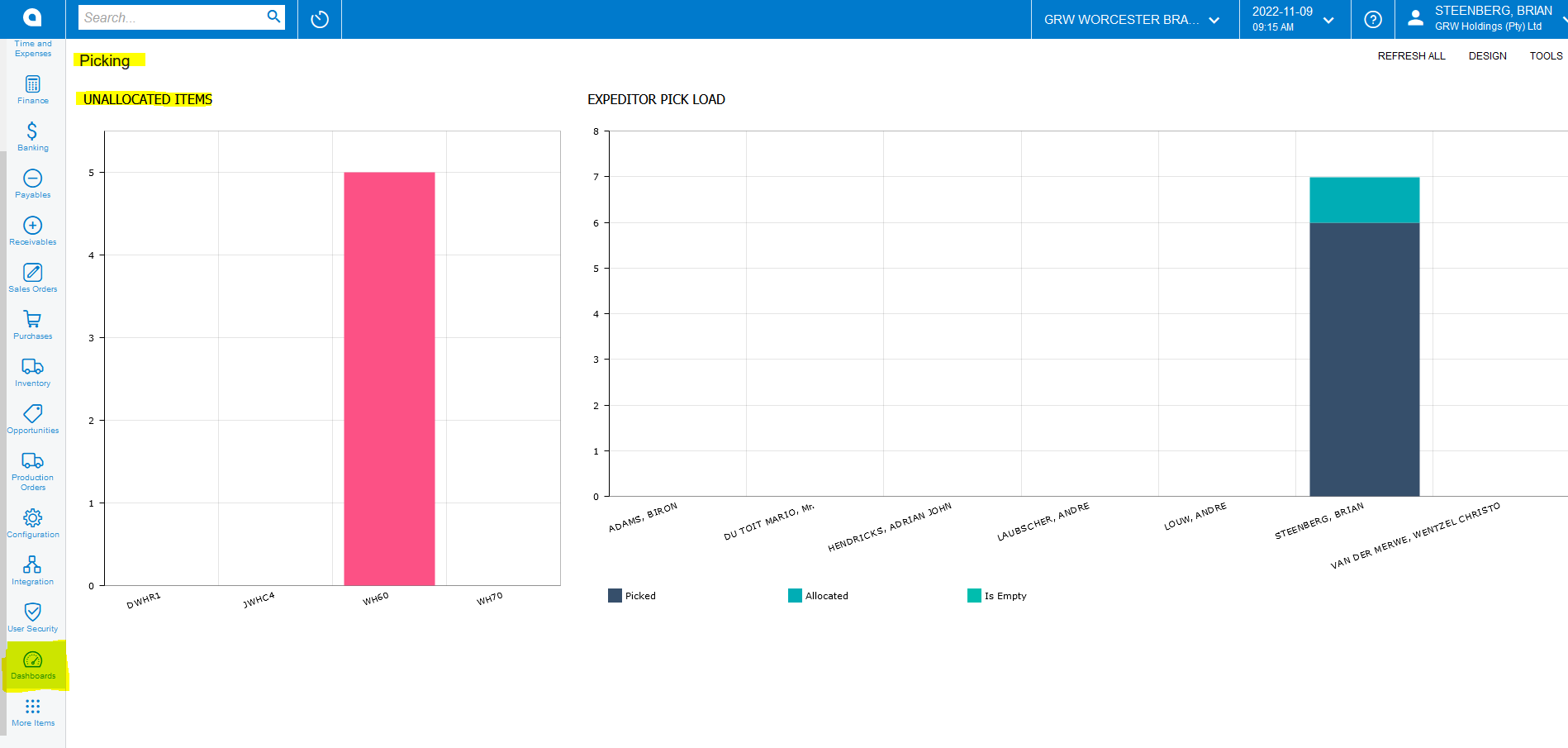Click the Design menu item

click(1487, 56)
